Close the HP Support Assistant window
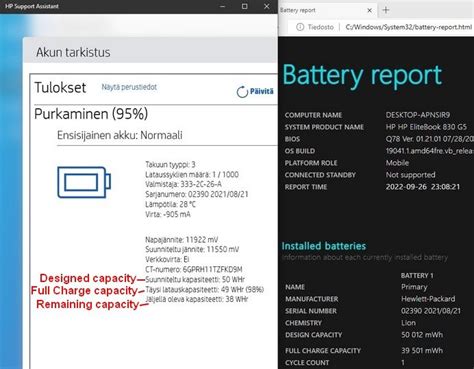Screen dimensions: 474x369 coord(266,6)
